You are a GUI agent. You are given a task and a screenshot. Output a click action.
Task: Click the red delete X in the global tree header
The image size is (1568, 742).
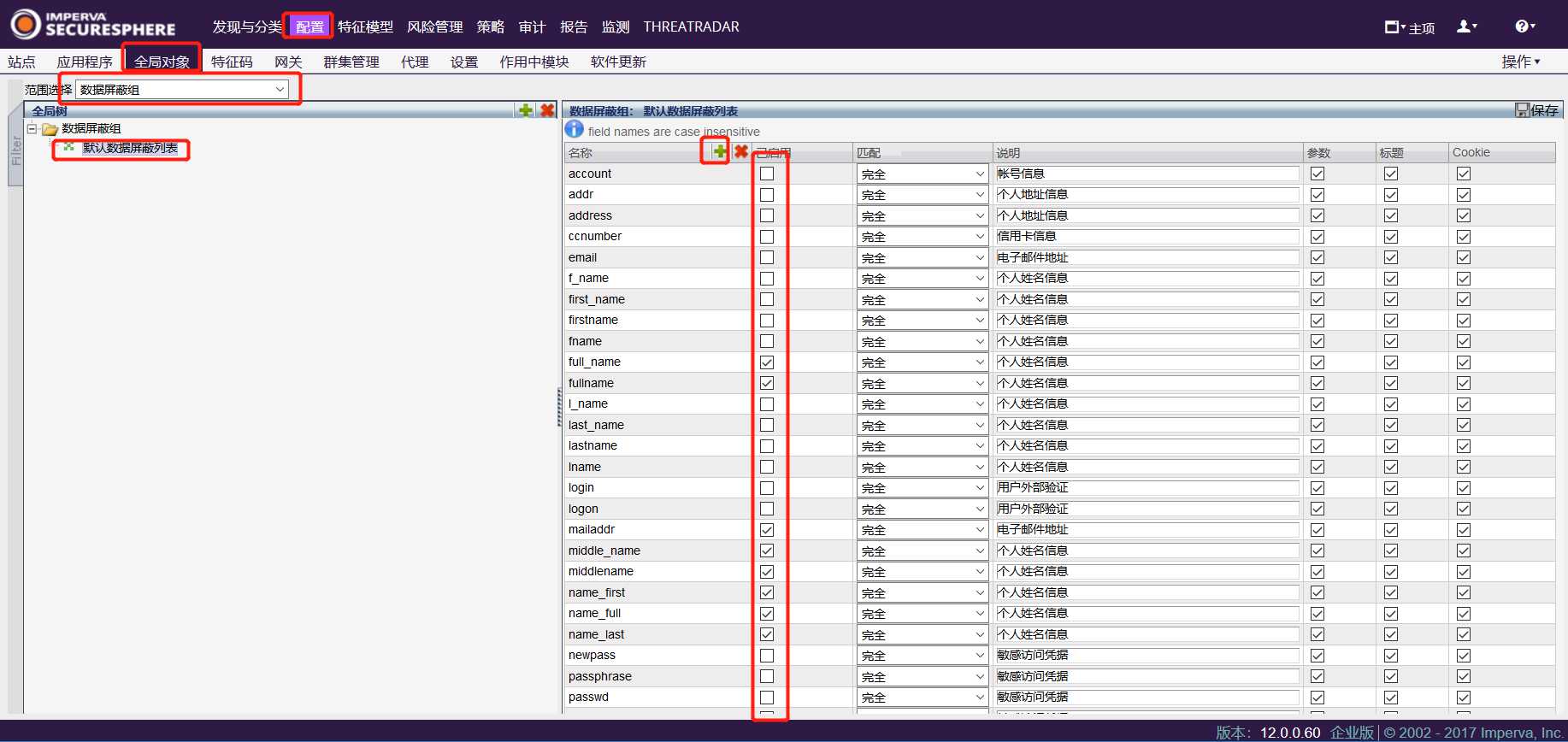[547, 110]
